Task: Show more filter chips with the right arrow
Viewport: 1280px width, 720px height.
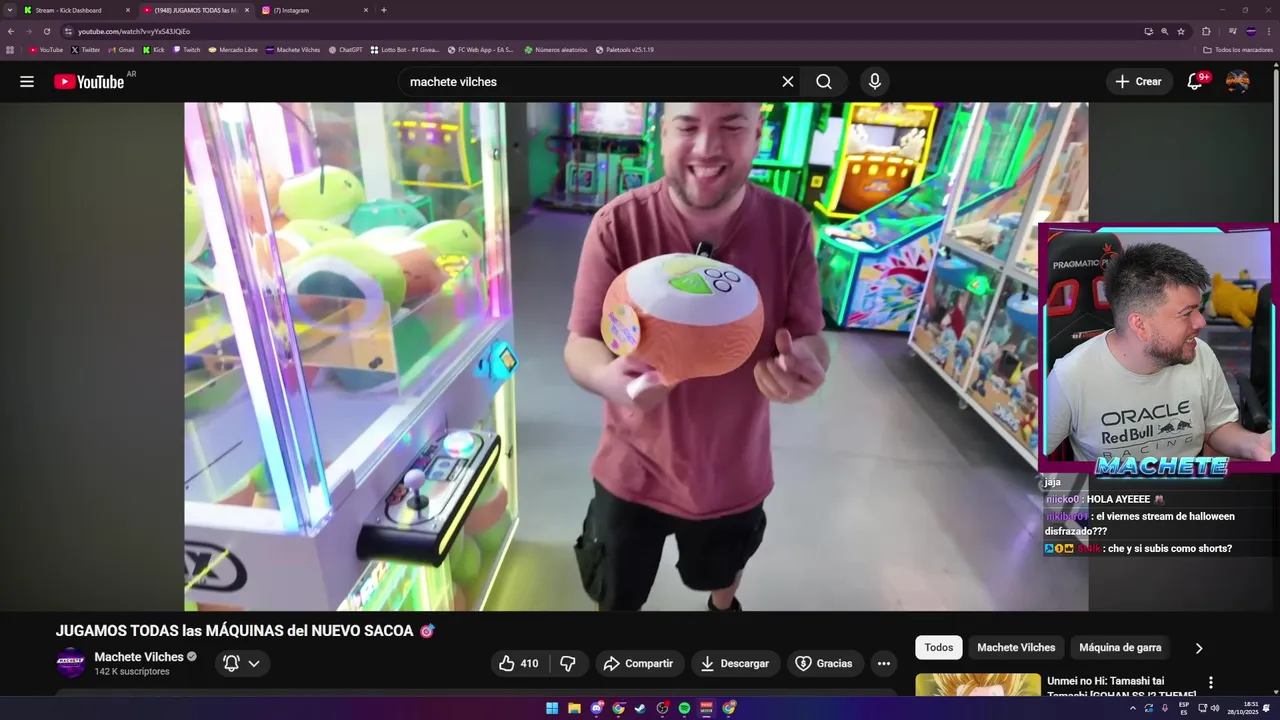Action: click(1199, 648)
